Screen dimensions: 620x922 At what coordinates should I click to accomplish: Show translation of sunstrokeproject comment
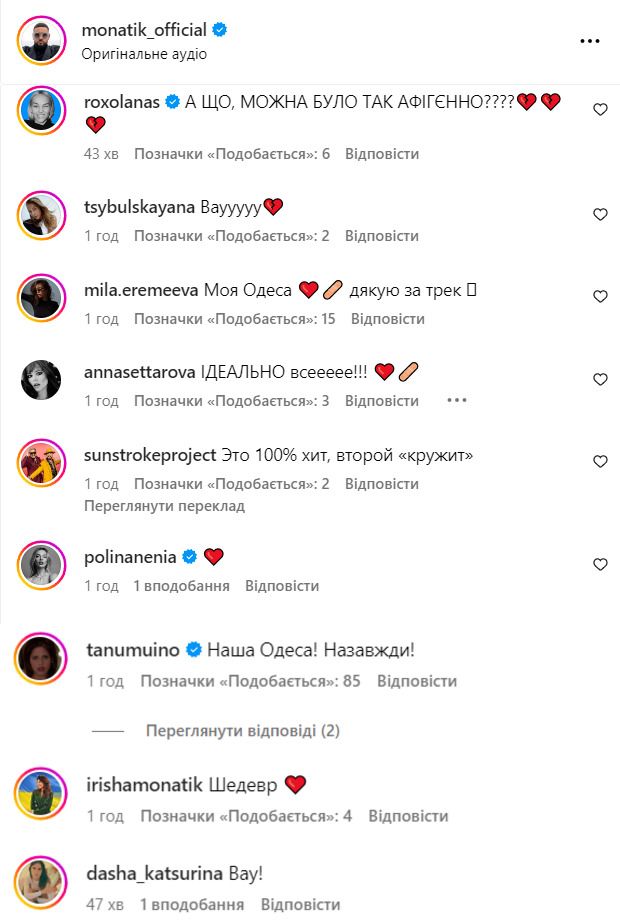[x=164, y=506]
